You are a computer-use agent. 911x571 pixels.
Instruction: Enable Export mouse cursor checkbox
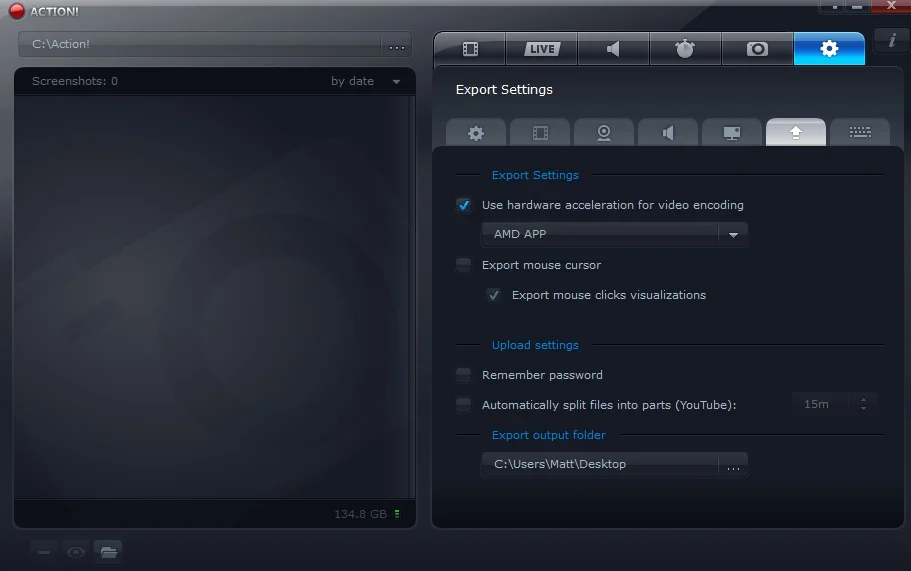tap(464, 265)
